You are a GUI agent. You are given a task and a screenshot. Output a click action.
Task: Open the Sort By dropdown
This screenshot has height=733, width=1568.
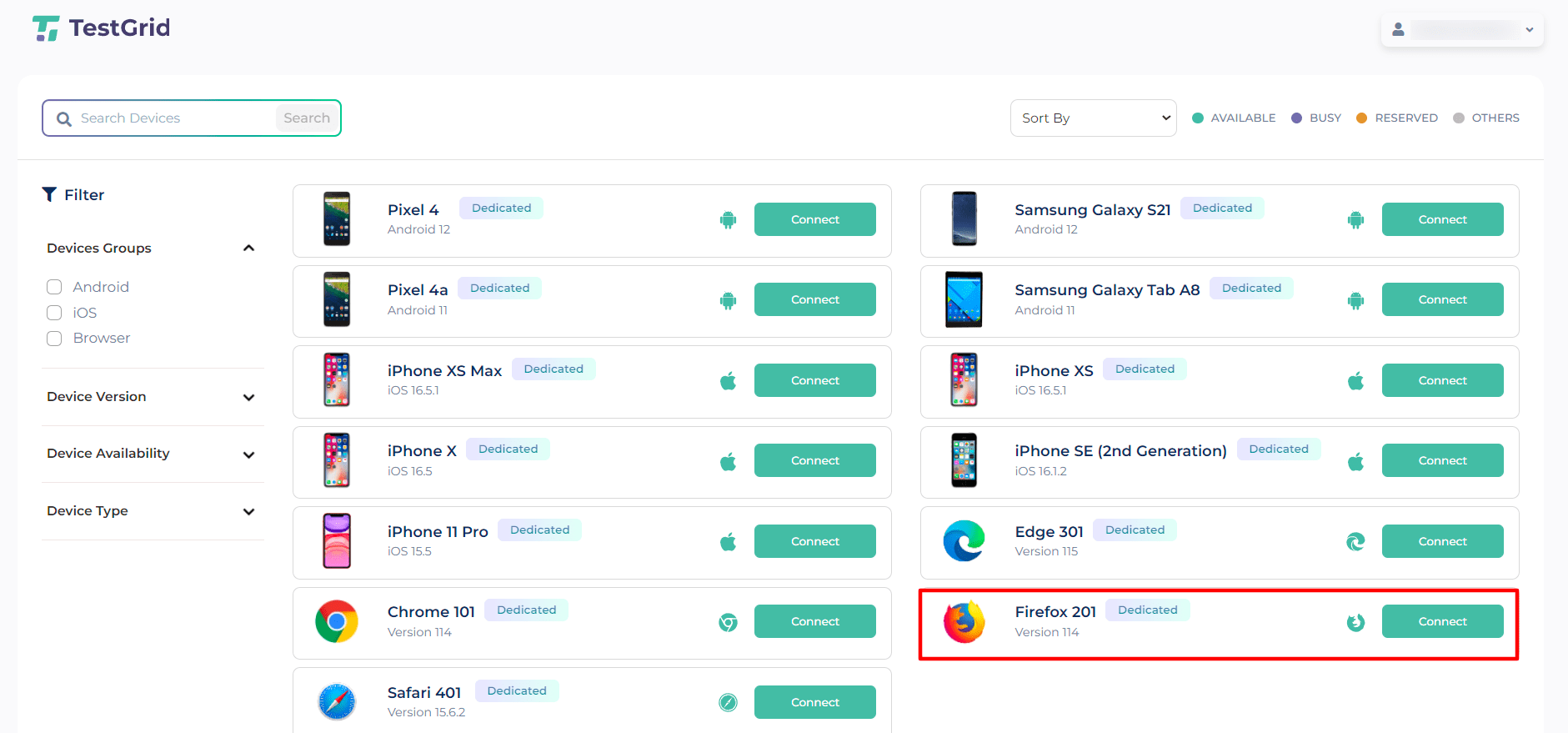point(1093,118)
